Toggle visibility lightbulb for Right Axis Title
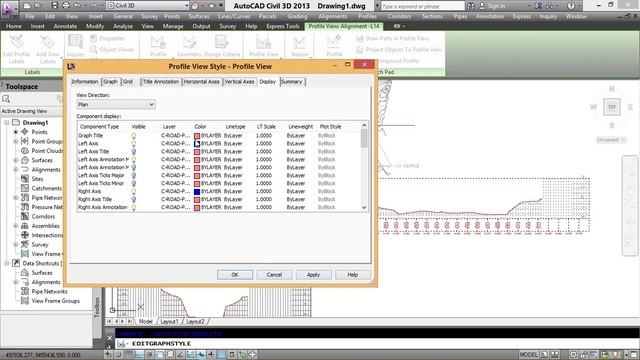The height and width of the screenshot is (360, 640). click(133, 199)
